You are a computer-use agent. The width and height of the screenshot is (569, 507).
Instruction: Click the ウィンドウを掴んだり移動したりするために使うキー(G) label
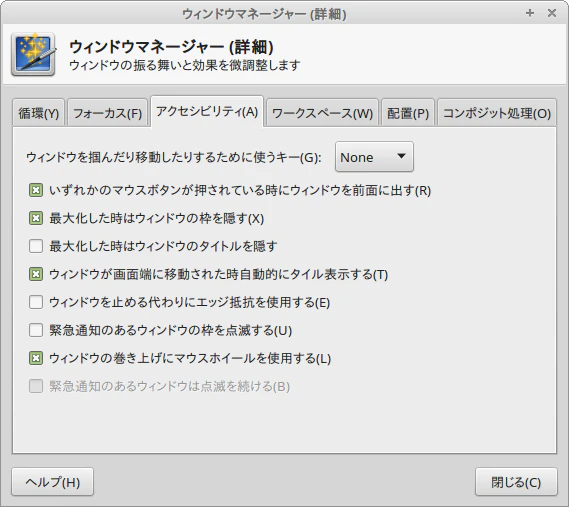tap(174, 158)
